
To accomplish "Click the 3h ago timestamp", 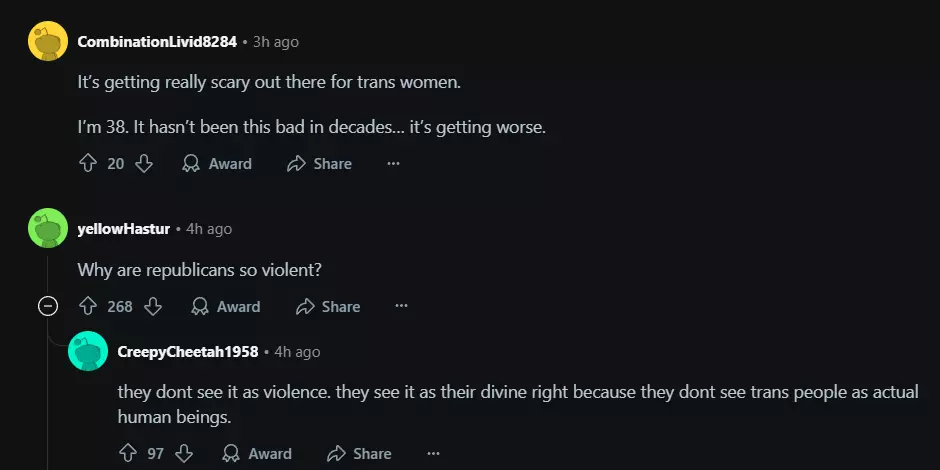I will pyautogui.click(x=276, y=42).
